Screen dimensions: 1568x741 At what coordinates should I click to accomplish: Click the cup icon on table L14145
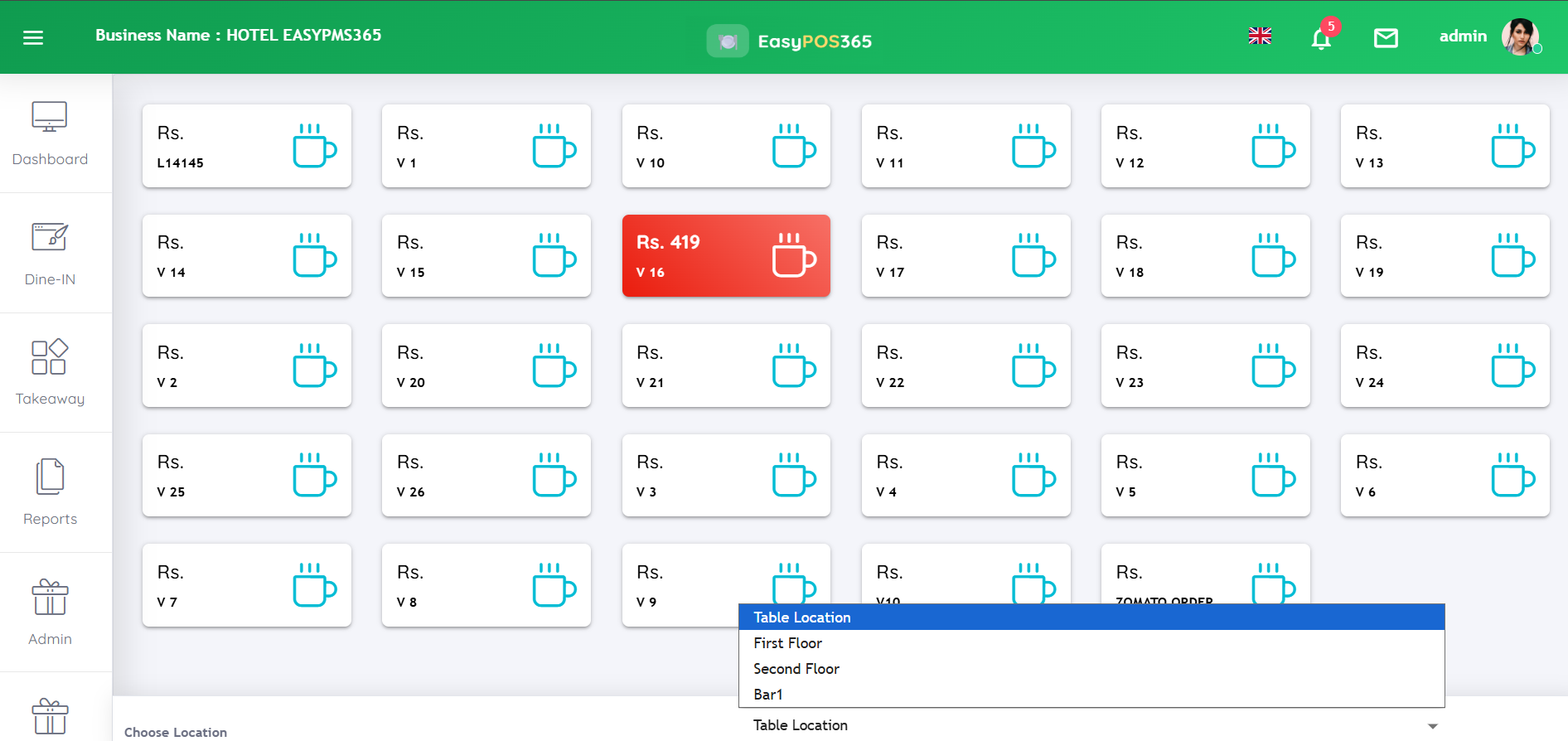(x=315, y=146)
